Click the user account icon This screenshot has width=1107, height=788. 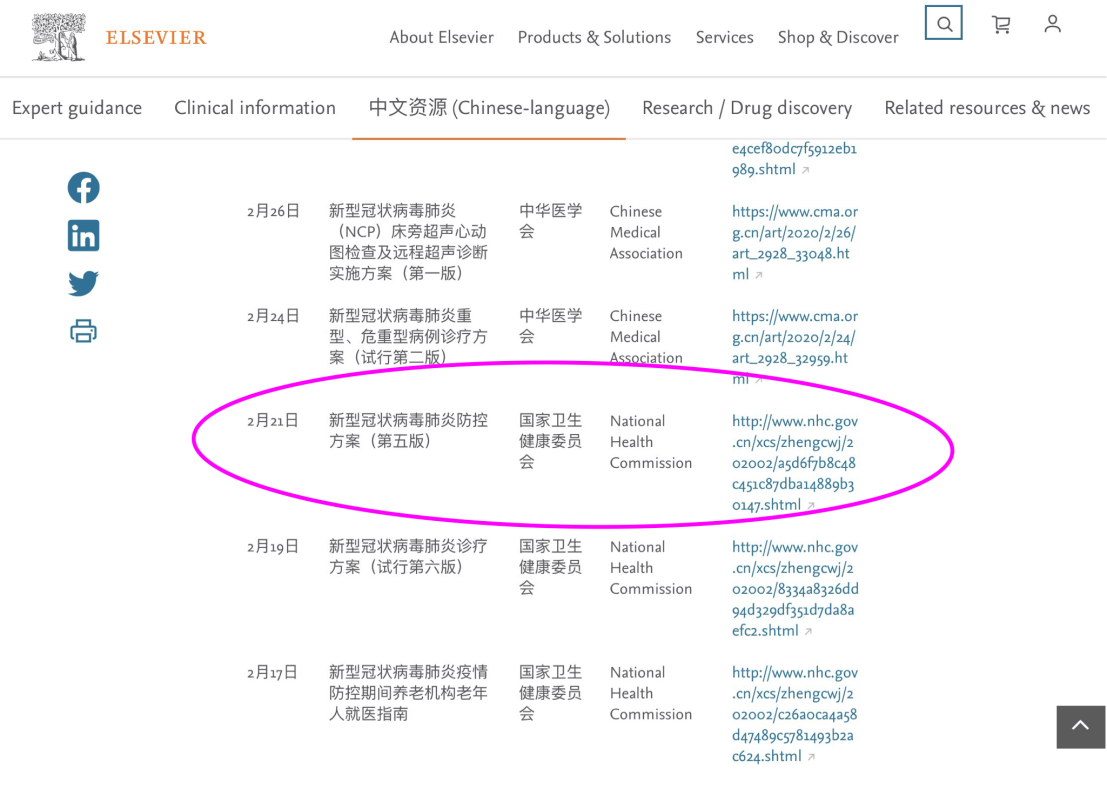click(x=1052, y=24)
